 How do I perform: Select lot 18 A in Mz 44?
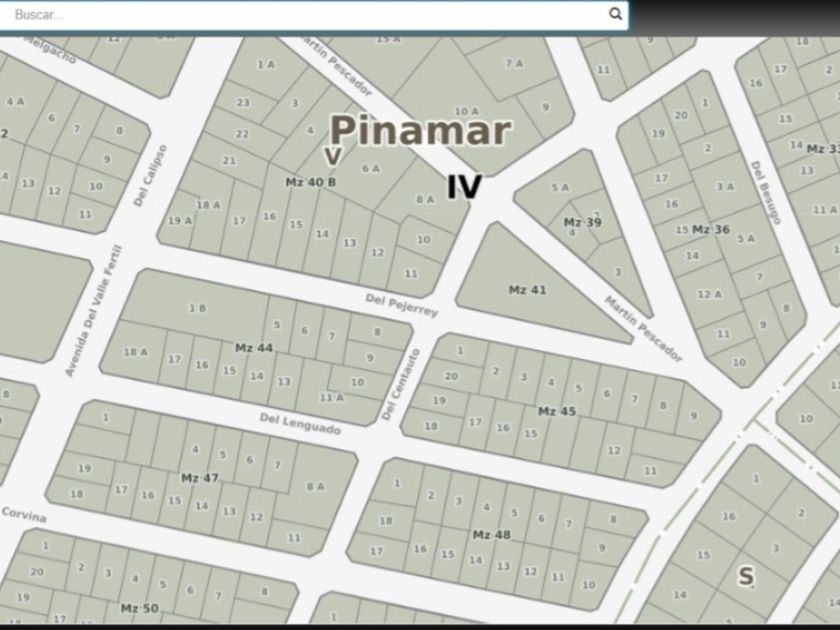coord(136,352)
